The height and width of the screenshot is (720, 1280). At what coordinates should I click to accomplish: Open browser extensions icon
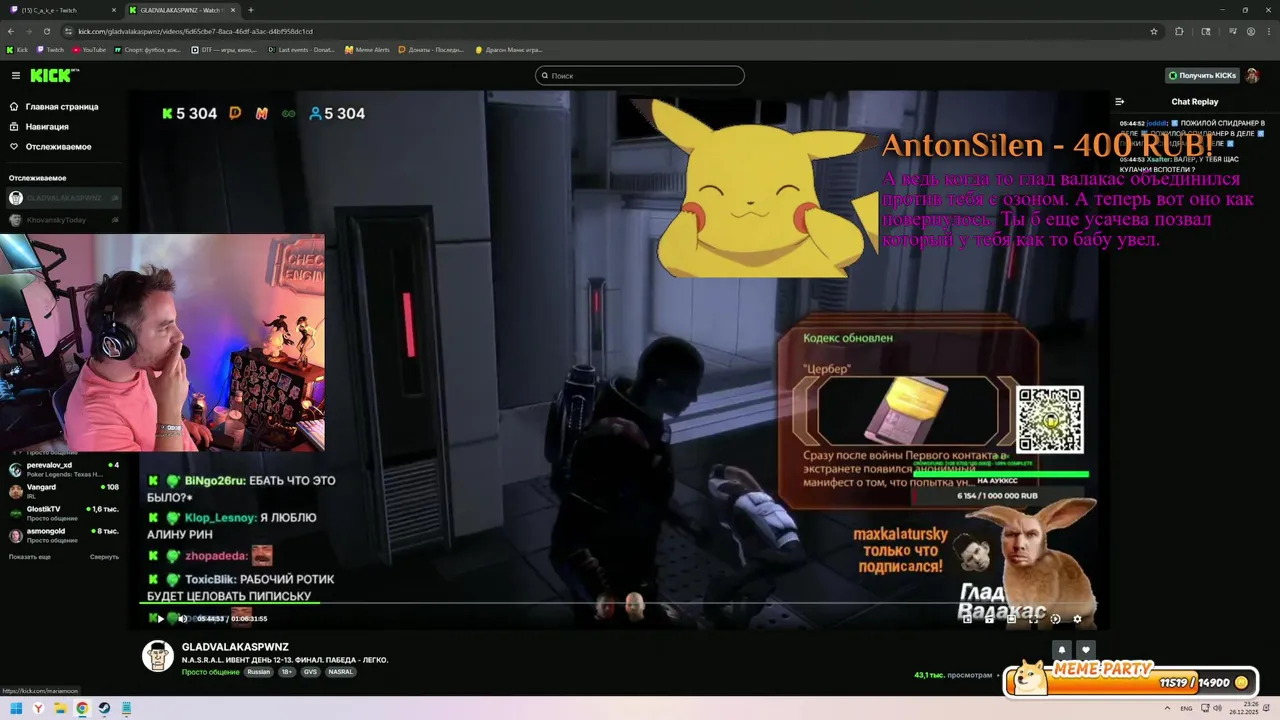1179,31
